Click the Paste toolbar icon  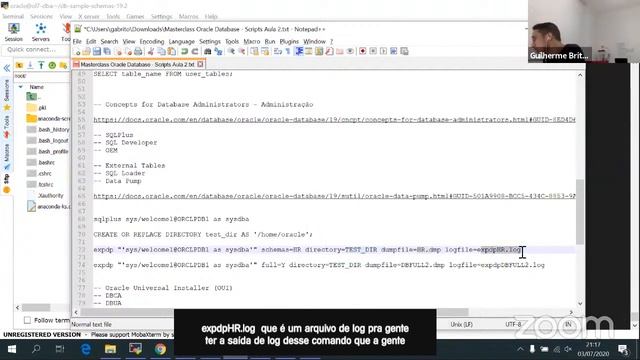click(x=172, y=51)
